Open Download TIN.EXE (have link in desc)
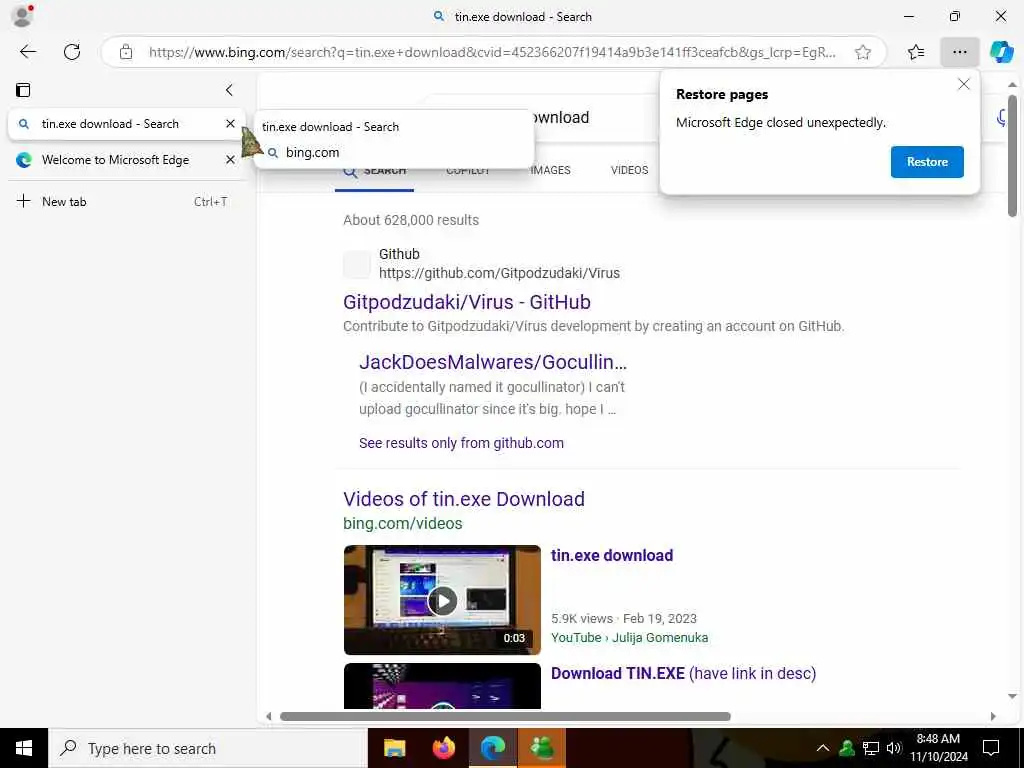The image size is (1024, 768). pyautogui.click(x=684, y=673)
